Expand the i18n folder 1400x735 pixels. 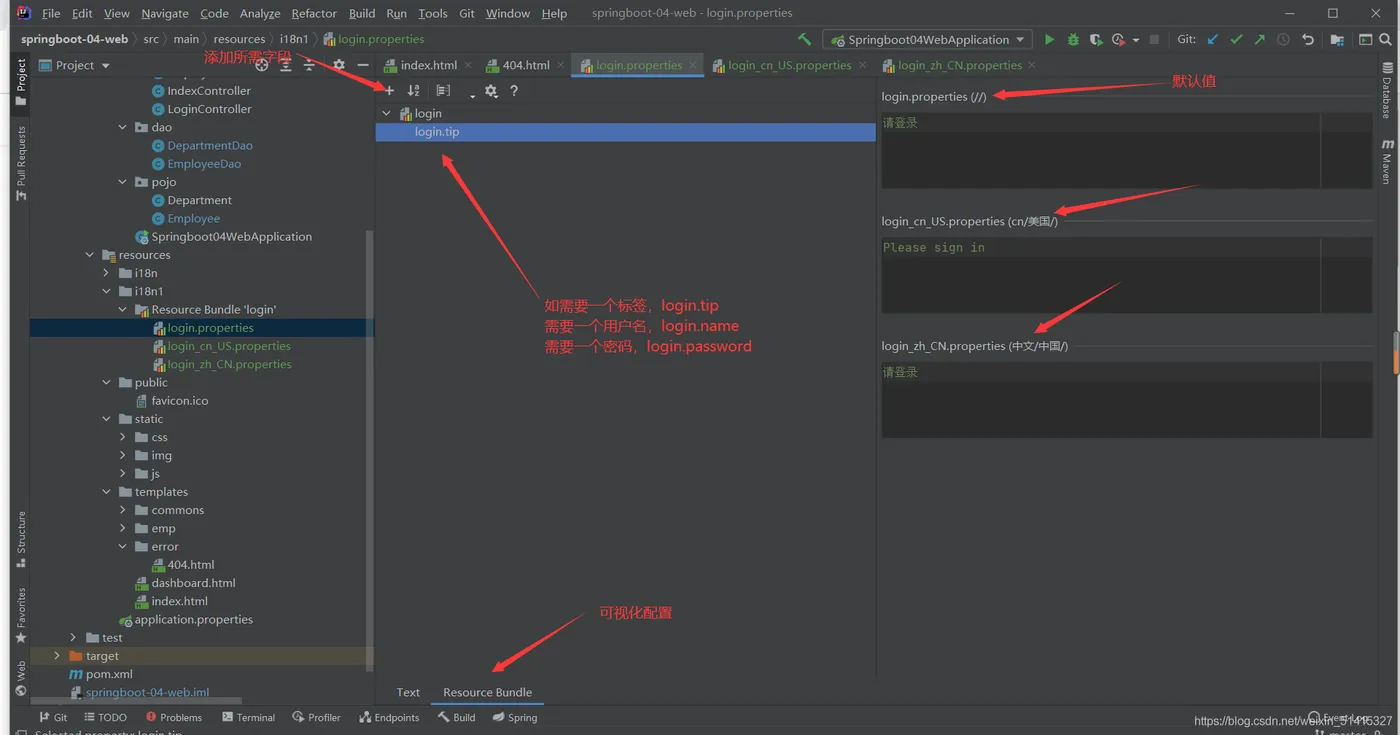(x=106, y=273)
